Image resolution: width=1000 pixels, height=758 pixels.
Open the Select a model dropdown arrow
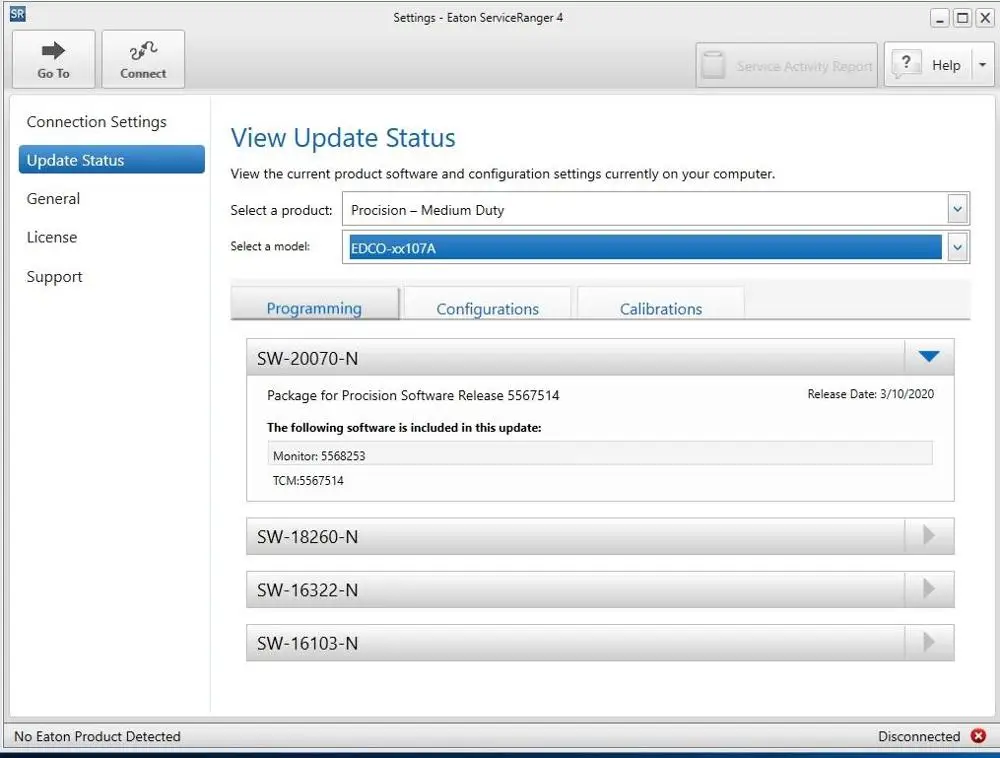[957, 247]
